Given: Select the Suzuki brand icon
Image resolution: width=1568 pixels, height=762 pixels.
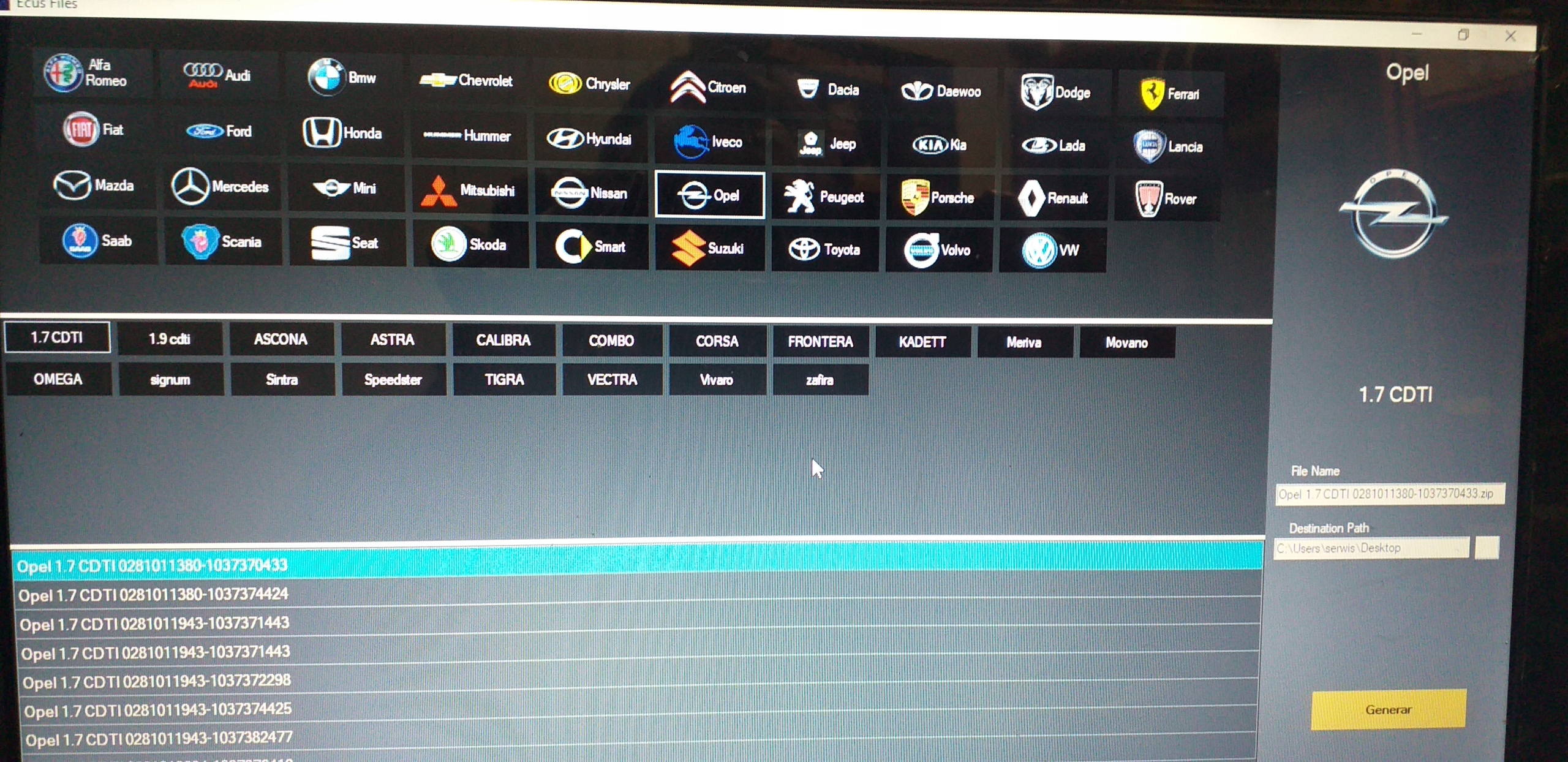Looking at the screenshot, I should (x=688, y=248).
